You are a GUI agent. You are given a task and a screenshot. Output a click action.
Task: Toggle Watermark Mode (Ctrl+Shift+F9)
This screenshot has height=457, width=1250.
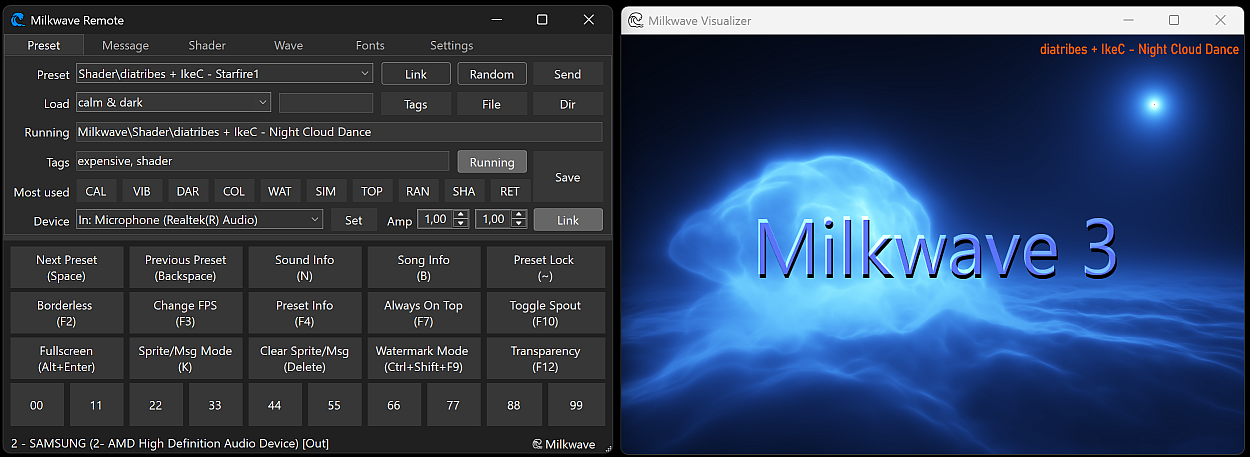pos(424,359)
